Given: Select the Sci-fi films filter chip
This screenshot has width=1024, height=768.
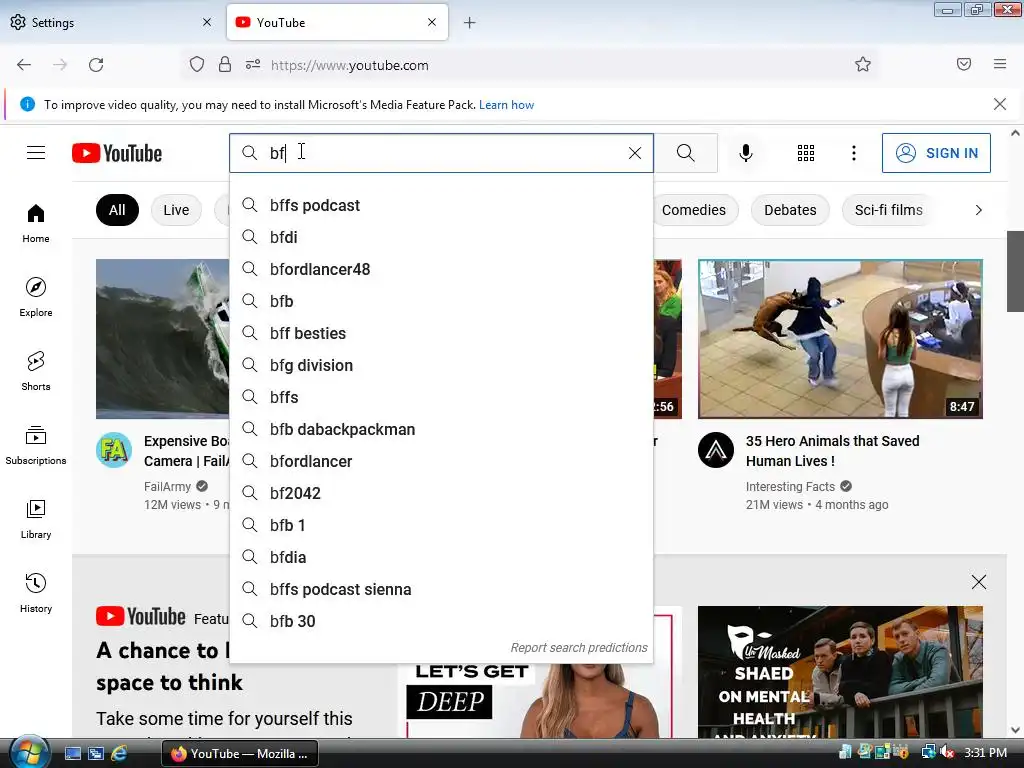Looking at the screenshot, I should [889, 210].
